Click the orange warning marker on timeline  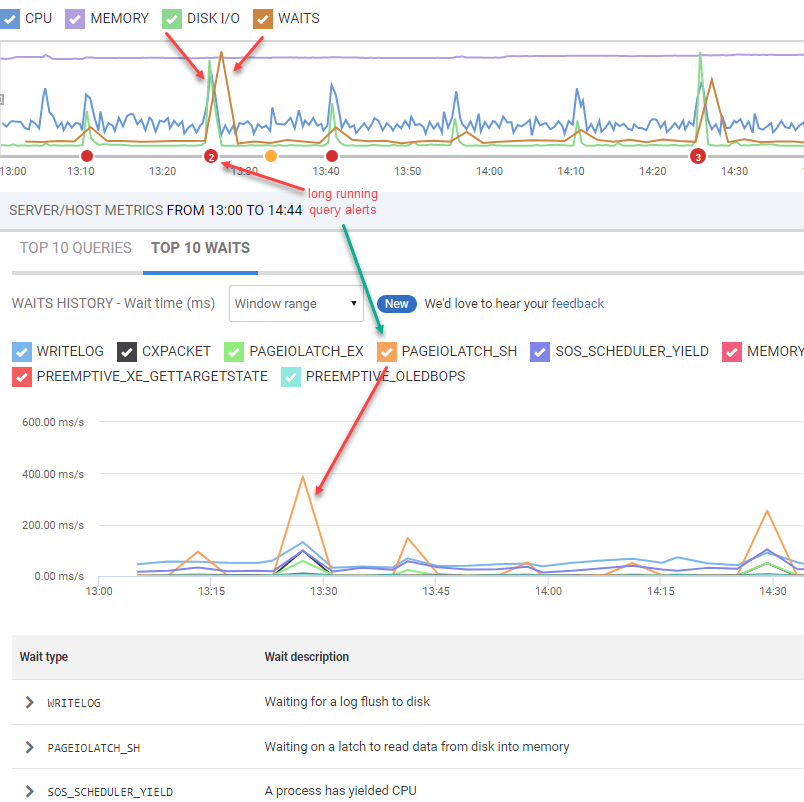tap(271, 156)
